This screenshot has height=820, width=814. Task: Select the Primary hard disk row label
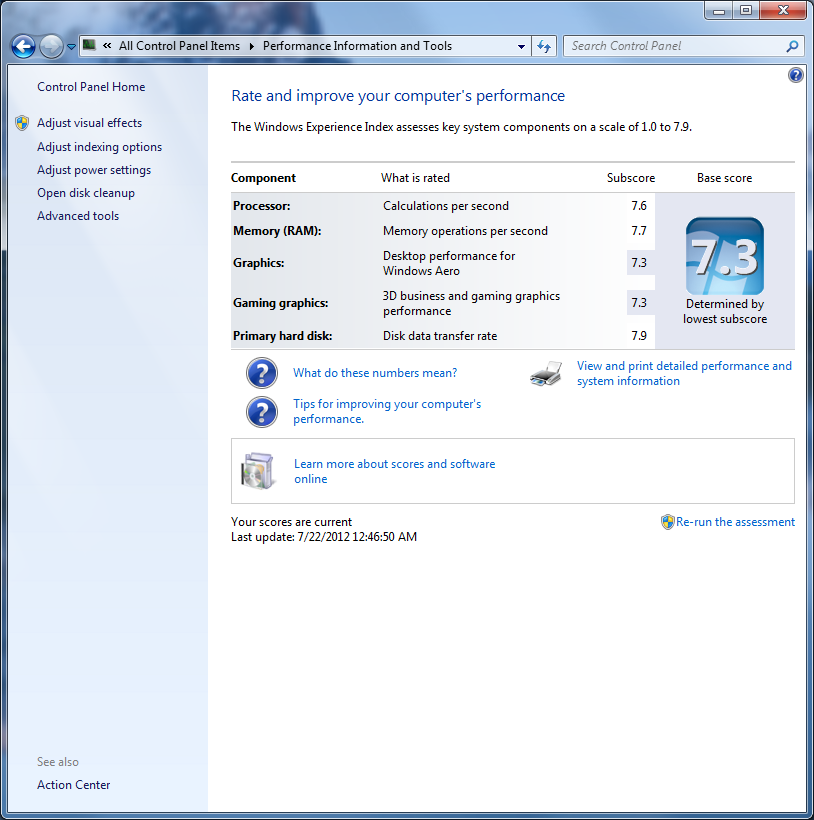click(282, 336)
